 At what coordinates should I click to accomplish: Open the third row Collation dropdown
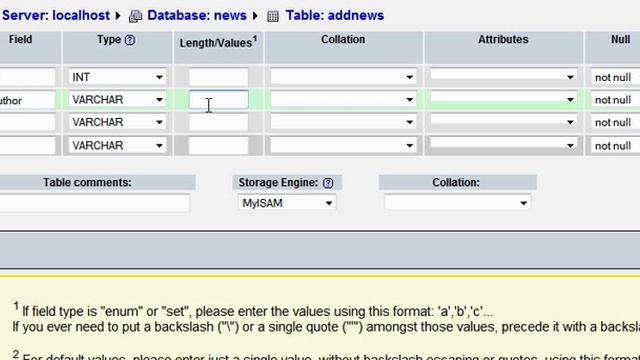[x=343, y=122]
